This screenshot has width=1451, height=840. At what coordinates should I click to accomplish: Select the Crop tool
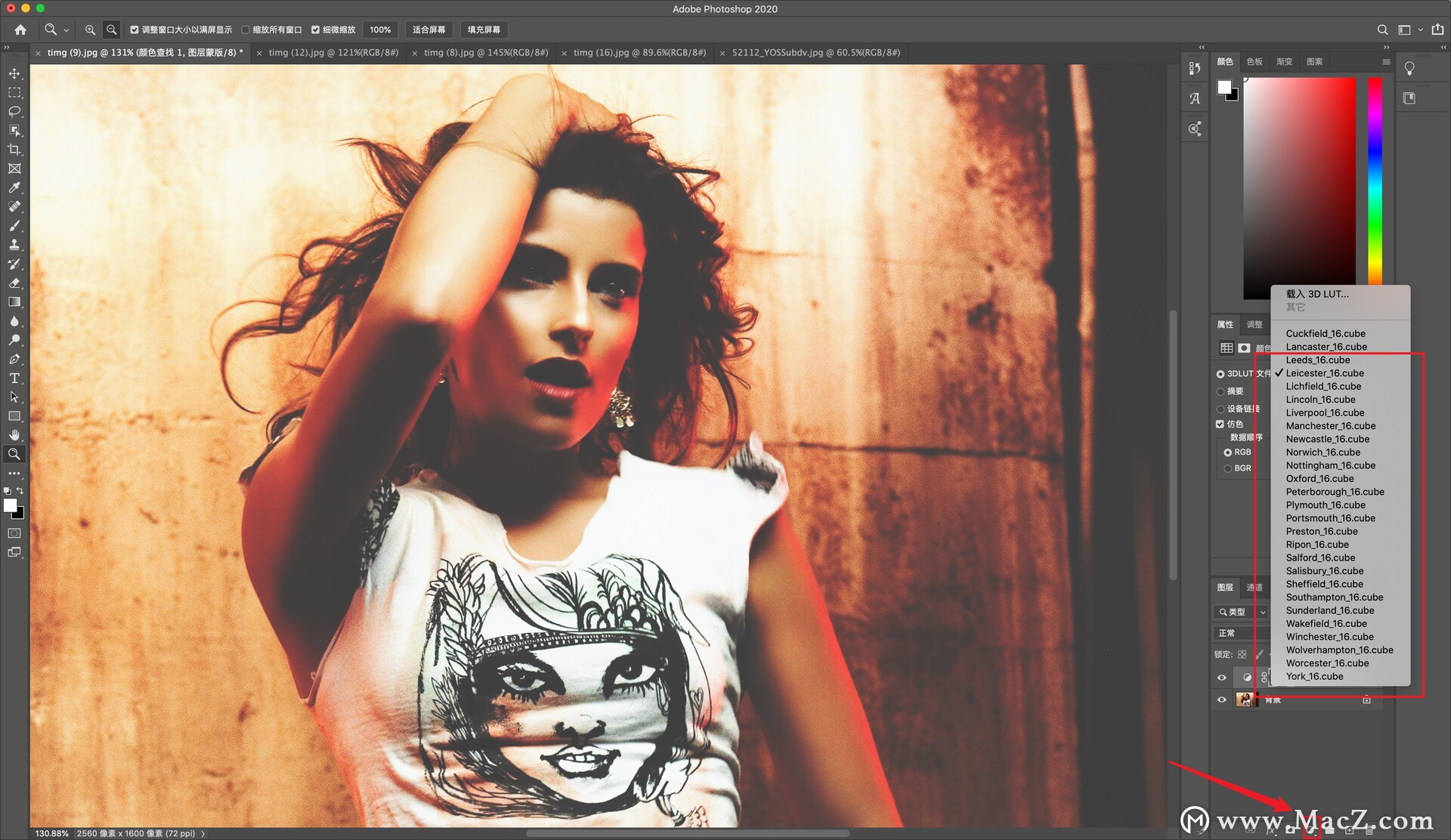click(14, 150)
